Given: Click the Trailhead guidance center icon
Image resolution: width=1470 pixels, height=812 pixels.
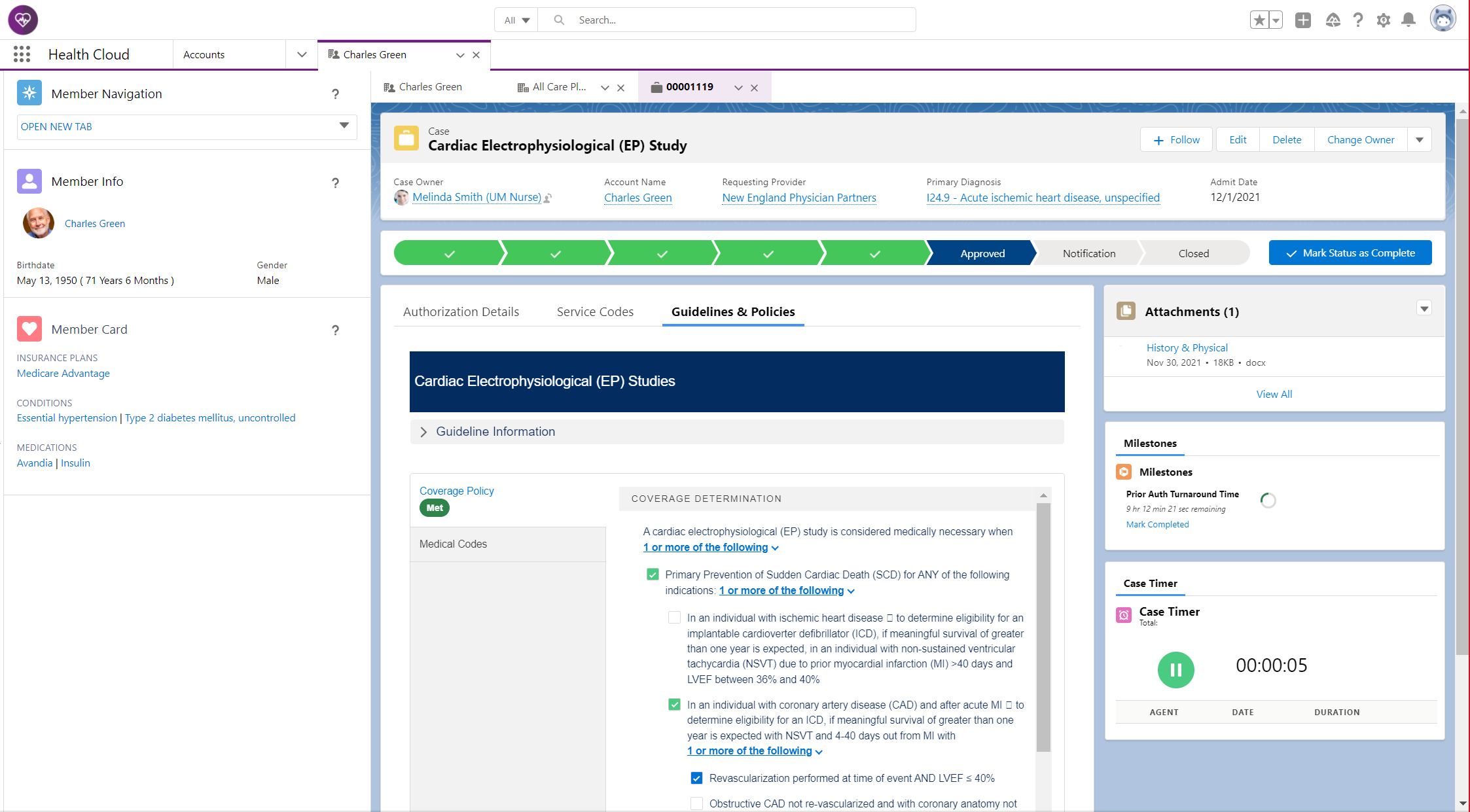Looking at the screenshot, I should (x=1333, y=20).
